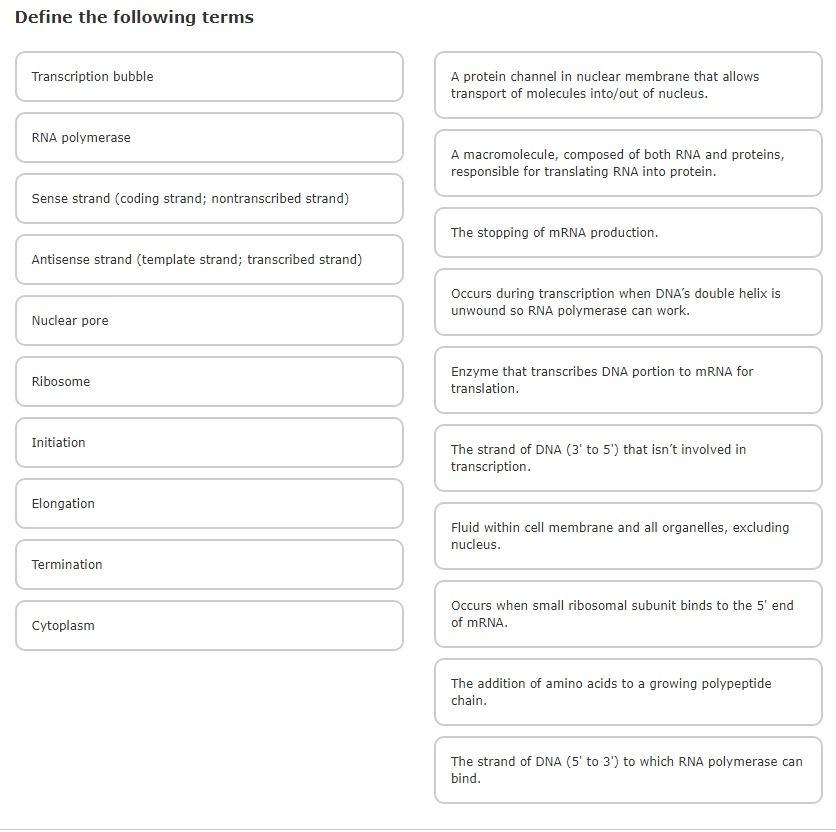Select the definition about enzyme transcribing DNA to mRNA
This screenshot has height=832, width=836.
point(627,380)
